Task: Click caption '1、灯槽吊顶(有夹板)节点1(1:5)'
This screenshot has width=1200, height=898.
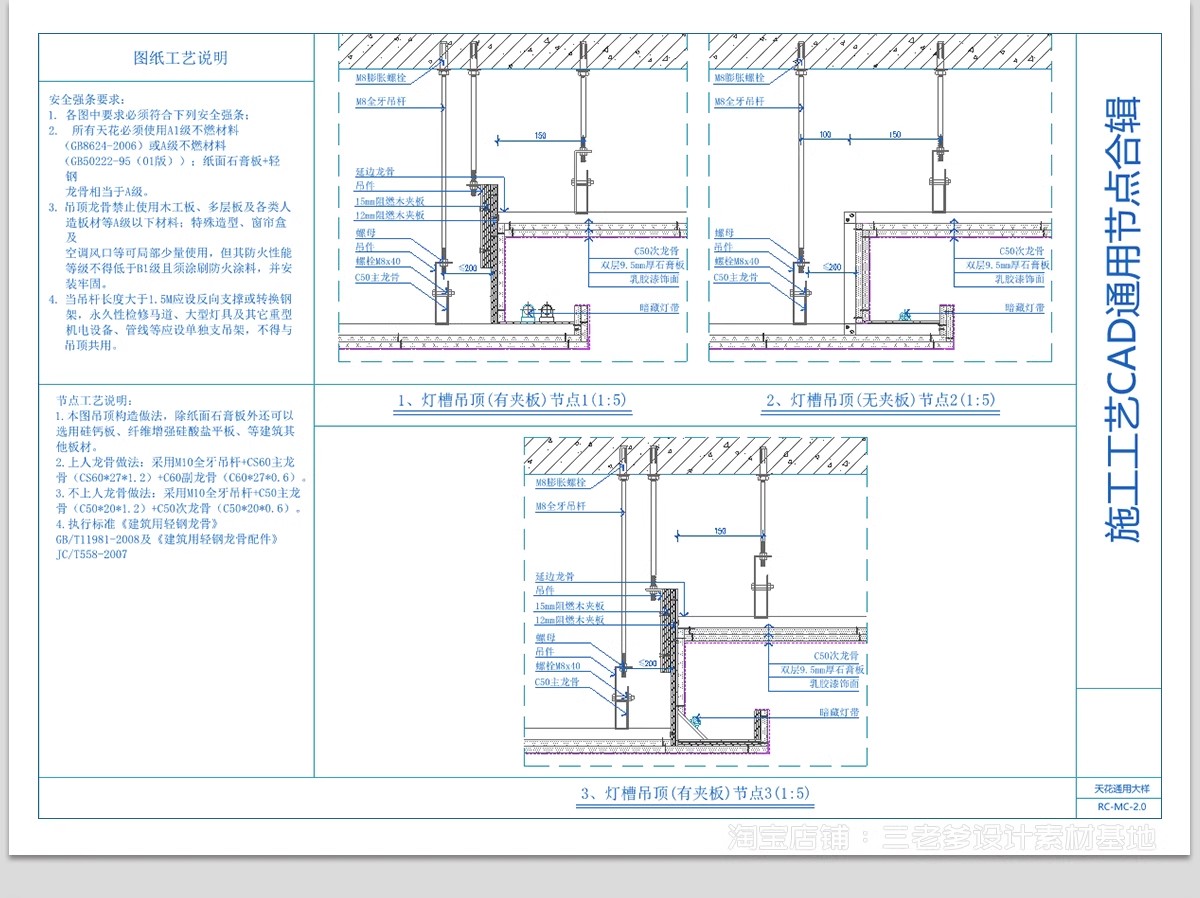Action: 511,400
